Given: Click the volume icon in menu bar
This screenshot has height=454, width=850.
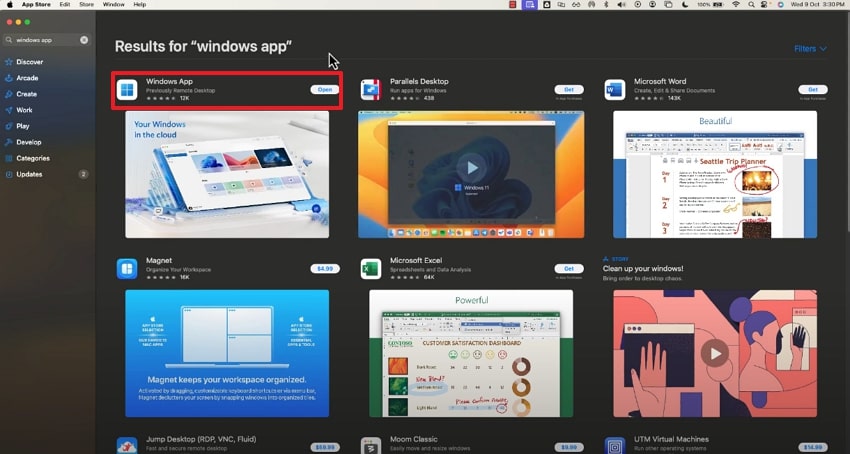Looking at the screenshot, I should pos(622,4).
